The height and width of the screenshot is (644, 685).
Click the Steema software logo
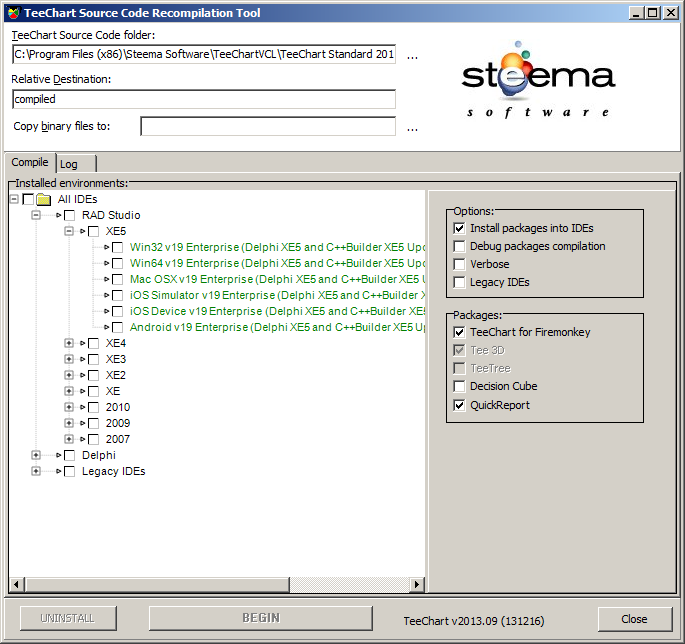click(538, 79)
